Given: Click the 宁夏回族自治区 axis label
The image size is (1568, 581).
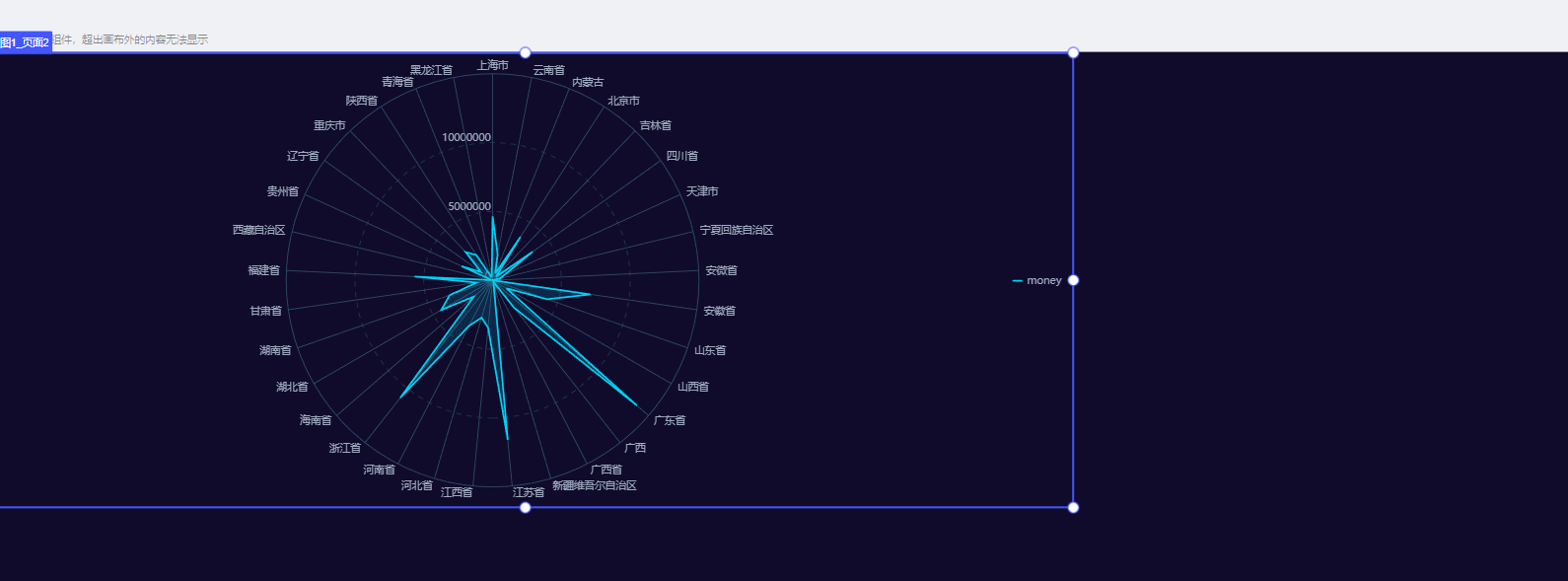Looking at the screenshot, I should pyautogui.click(x=737, y=230).
